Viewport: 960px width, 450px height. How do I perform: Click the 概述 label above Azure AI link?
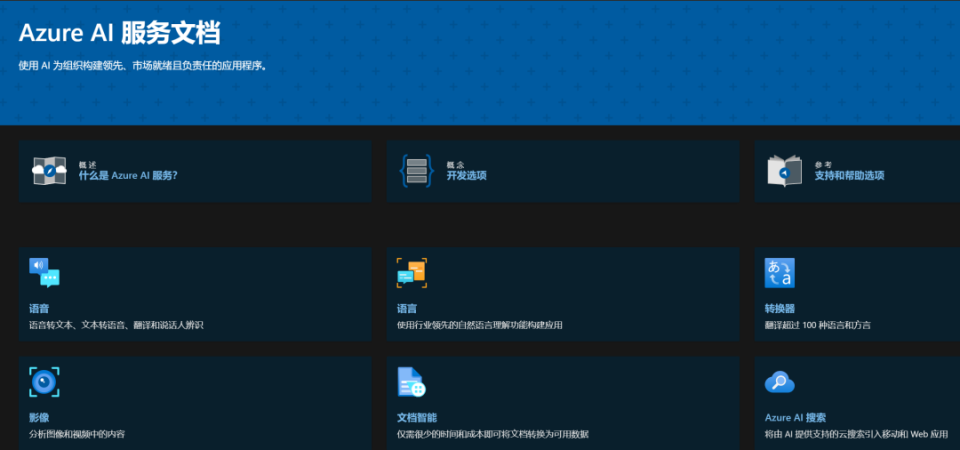point(88,165)
